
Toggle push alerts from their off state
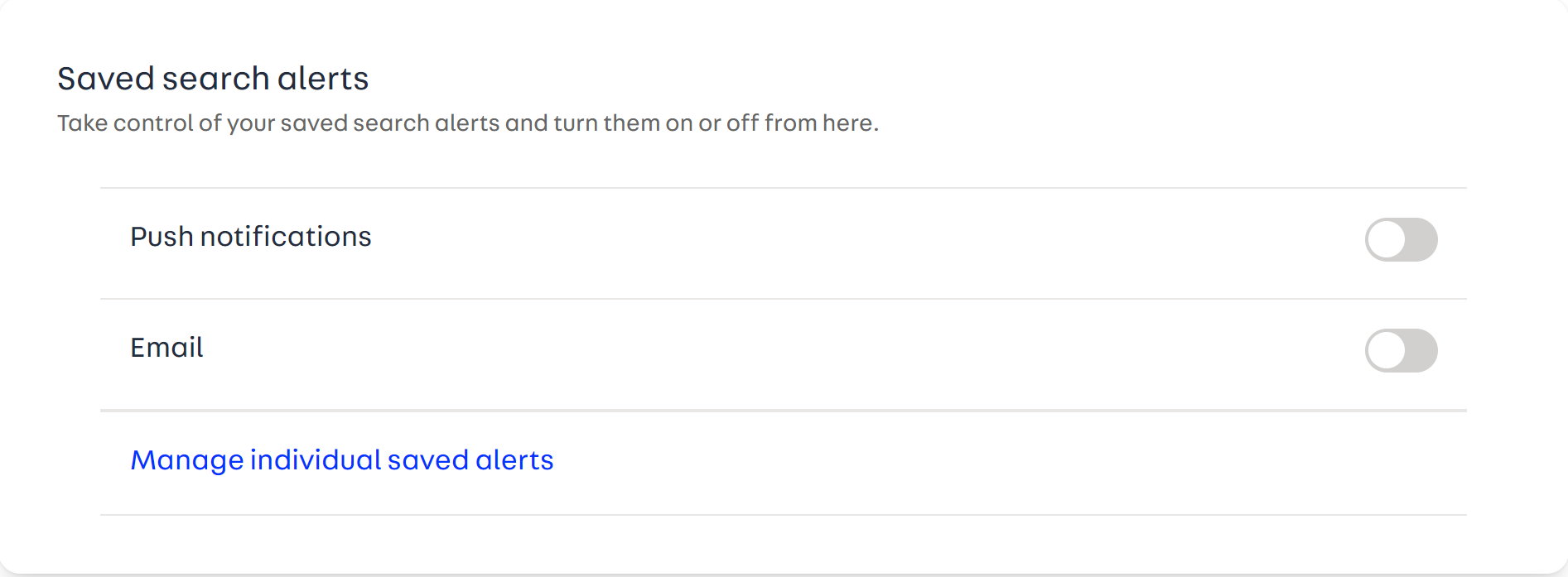click(1401, 239)
